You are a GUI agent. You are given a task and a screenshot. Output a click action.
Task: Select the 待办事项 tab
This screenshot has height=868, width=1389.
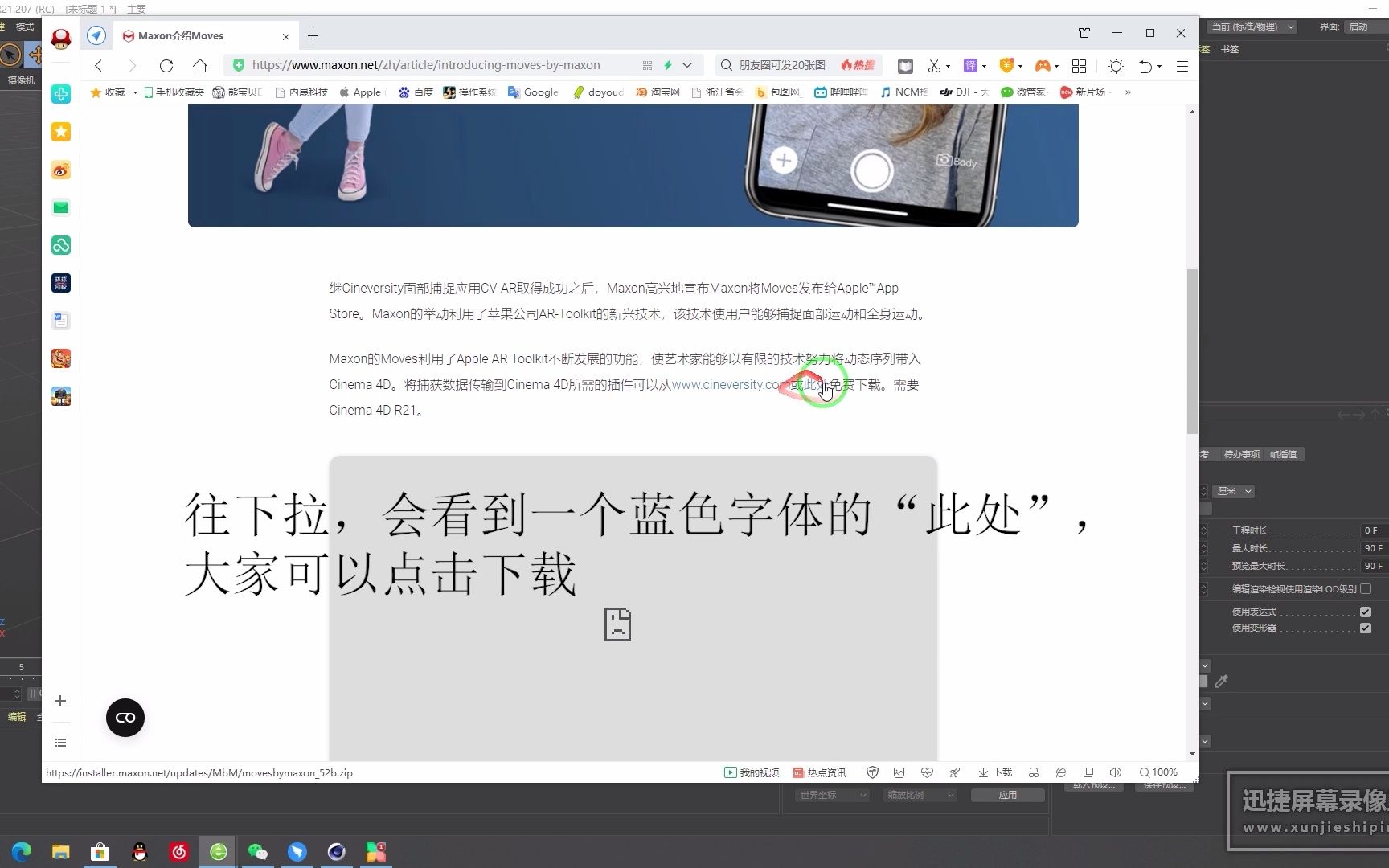pyautogui.click(x=1241, y=454)
